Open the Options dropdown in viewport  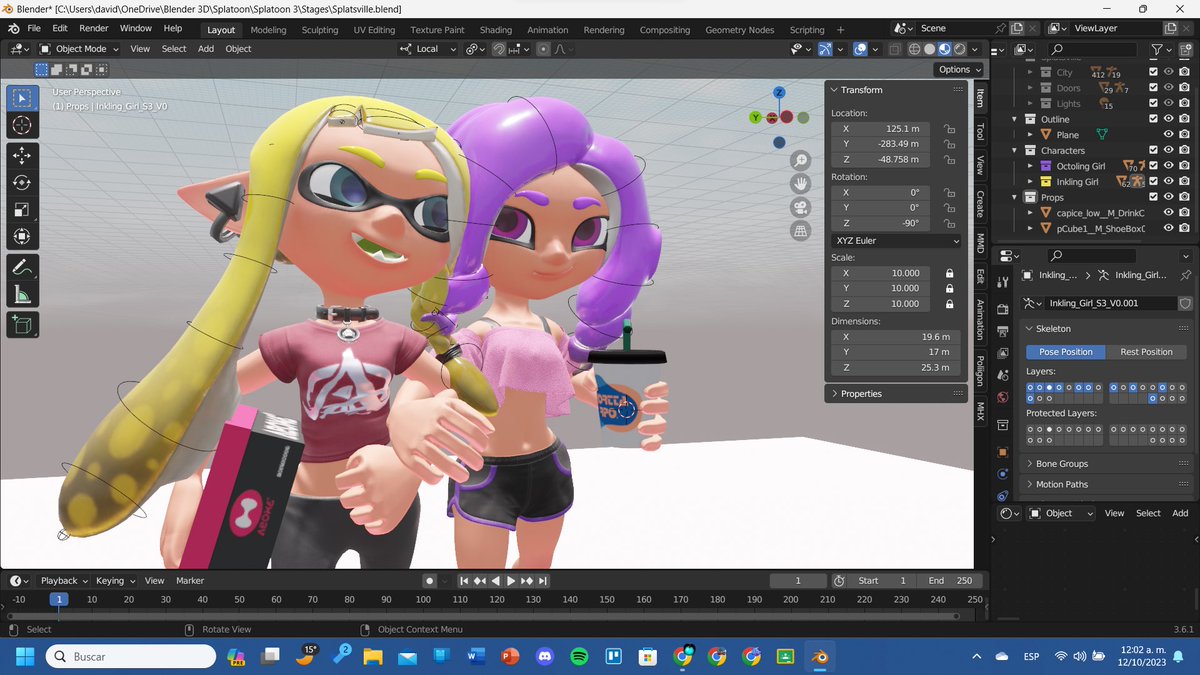[958, 69]
